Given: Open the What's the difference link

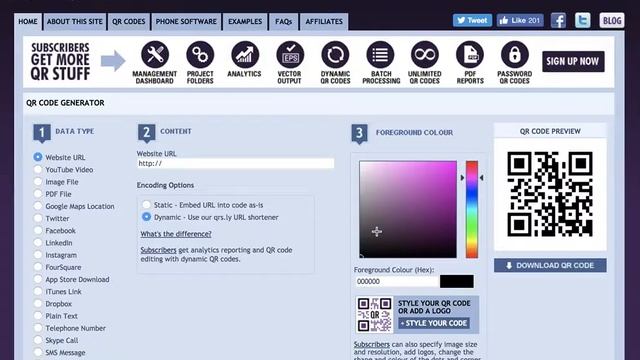Looking at the screenshot, I should click(176, 234).
